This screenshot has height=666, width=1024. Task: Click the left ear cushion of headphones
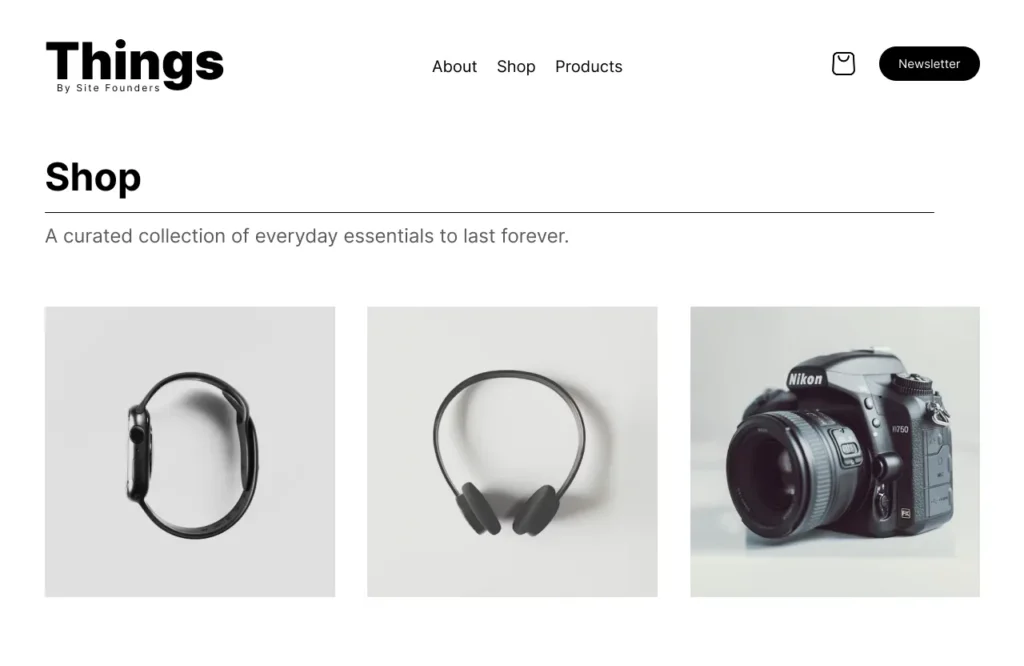click(480, 507)
